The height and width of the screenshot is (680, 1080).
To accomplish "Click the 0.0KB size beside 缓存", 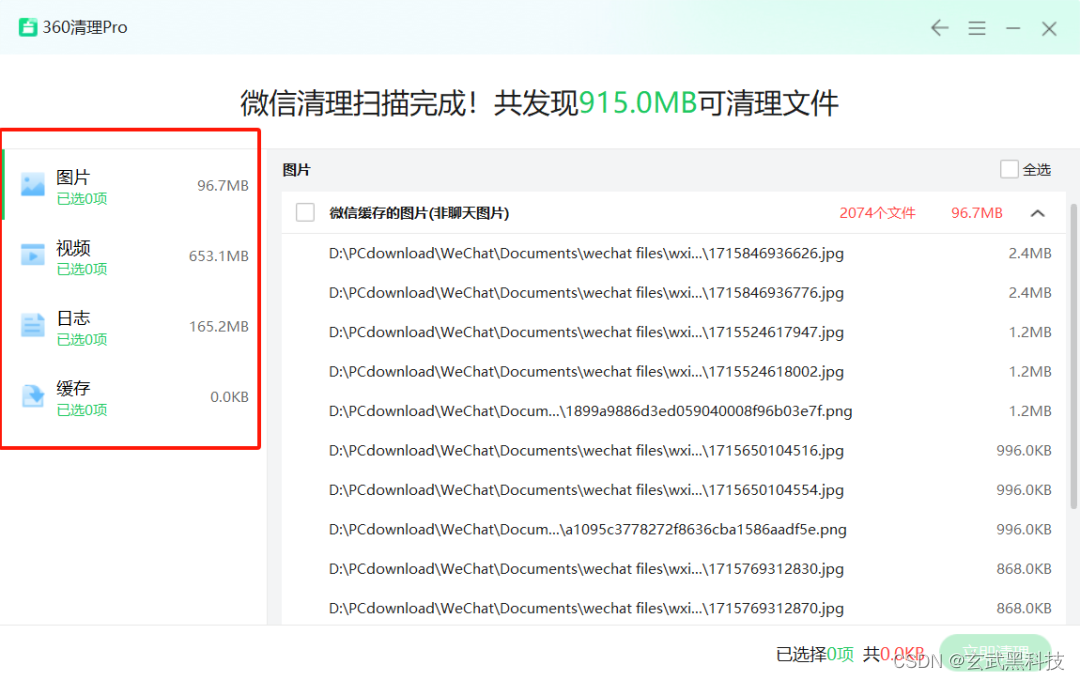I will (x=229, y=397).
